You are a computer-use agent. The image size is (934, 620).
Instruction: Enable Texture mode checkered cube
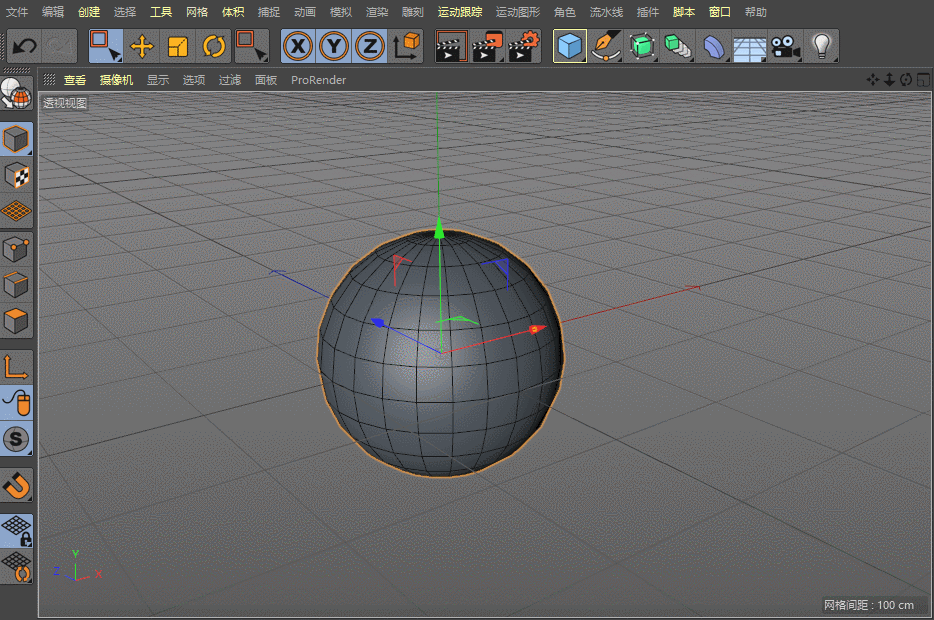coord(16,175)
